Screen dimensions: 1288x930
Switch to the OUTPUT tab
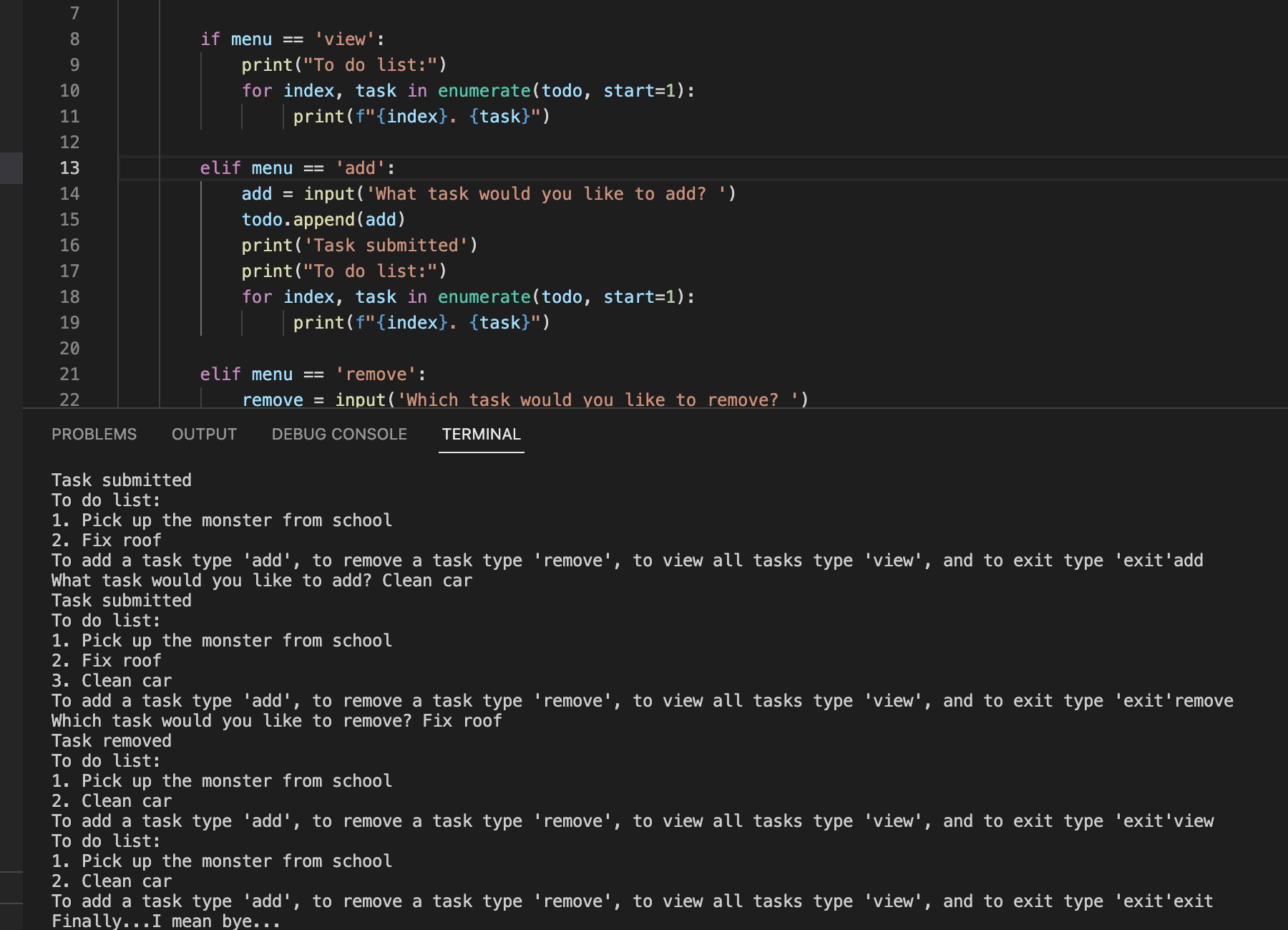[x=204, y=434]
